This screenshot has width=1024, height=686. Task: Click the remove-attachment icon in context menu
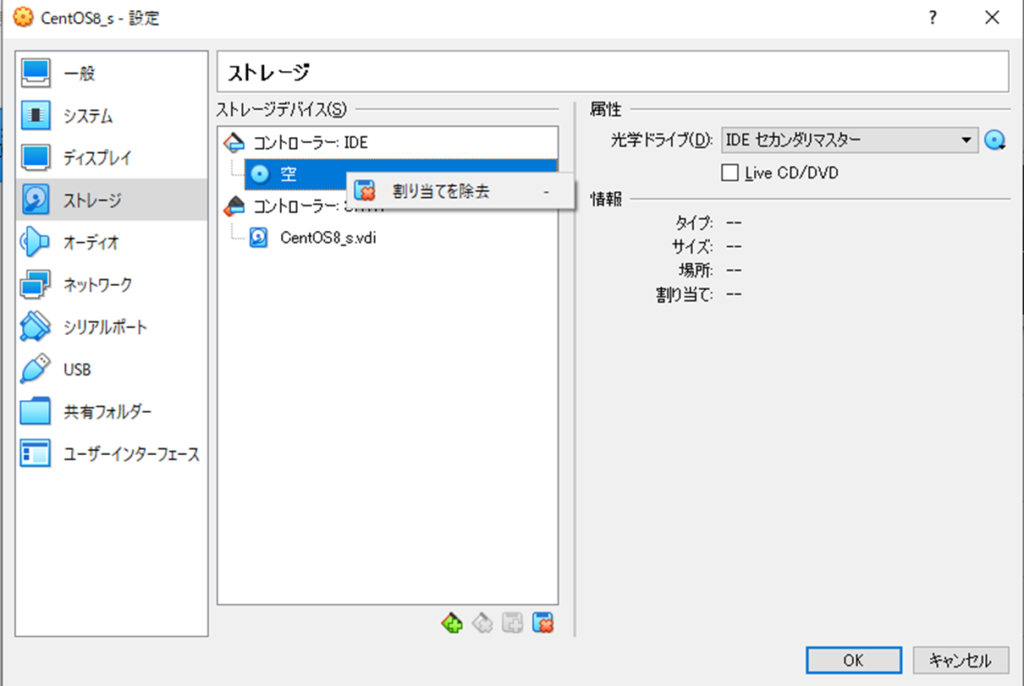(365, 191)
